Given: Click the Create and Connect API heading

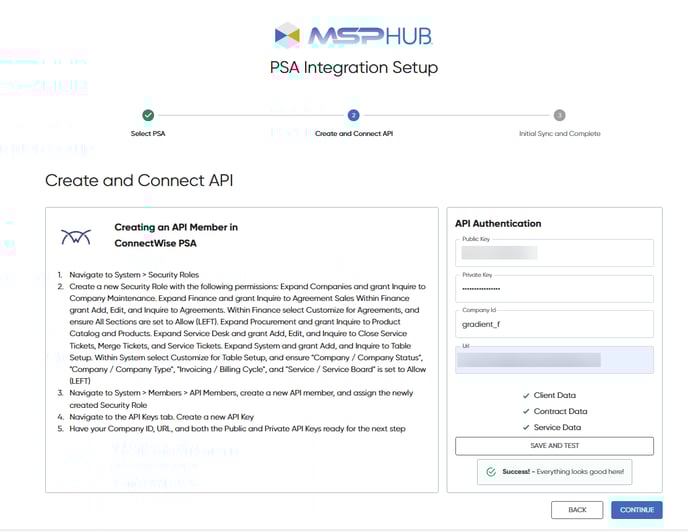Looking at the screenshot, I should click(139, 180).
